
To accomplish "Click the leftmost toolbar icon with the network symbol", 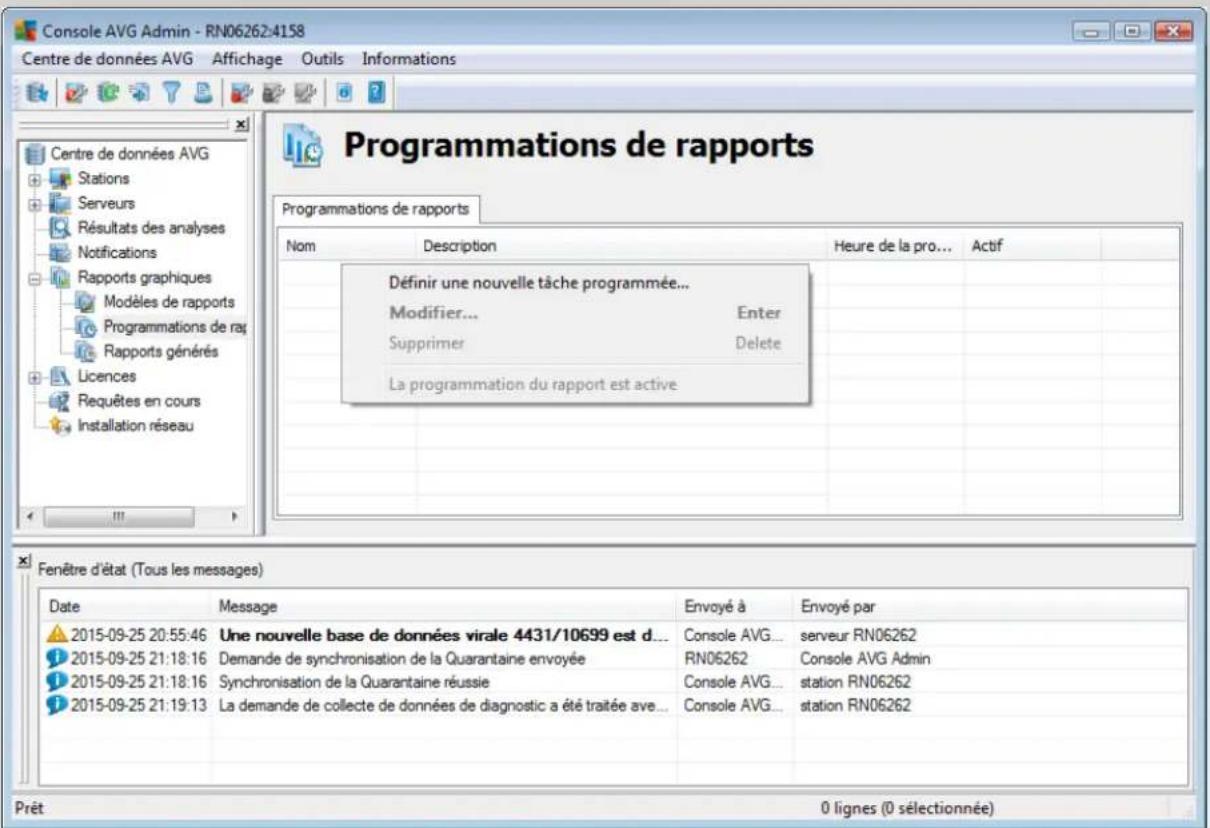I will pyautogui.click(x=39, y=94).
